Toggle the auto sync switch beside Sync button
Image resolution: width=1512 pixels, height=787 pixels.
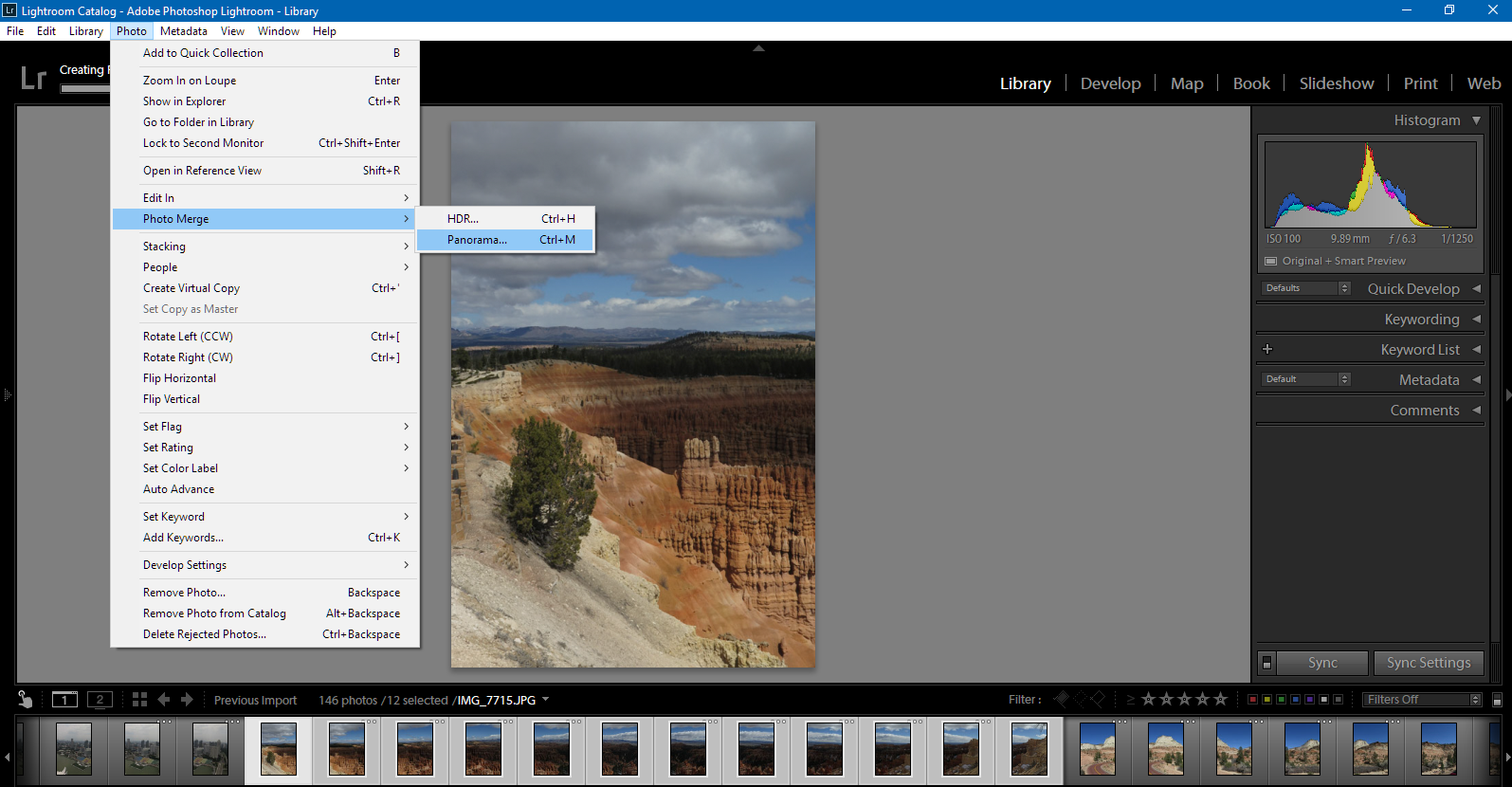(1266, 663)
